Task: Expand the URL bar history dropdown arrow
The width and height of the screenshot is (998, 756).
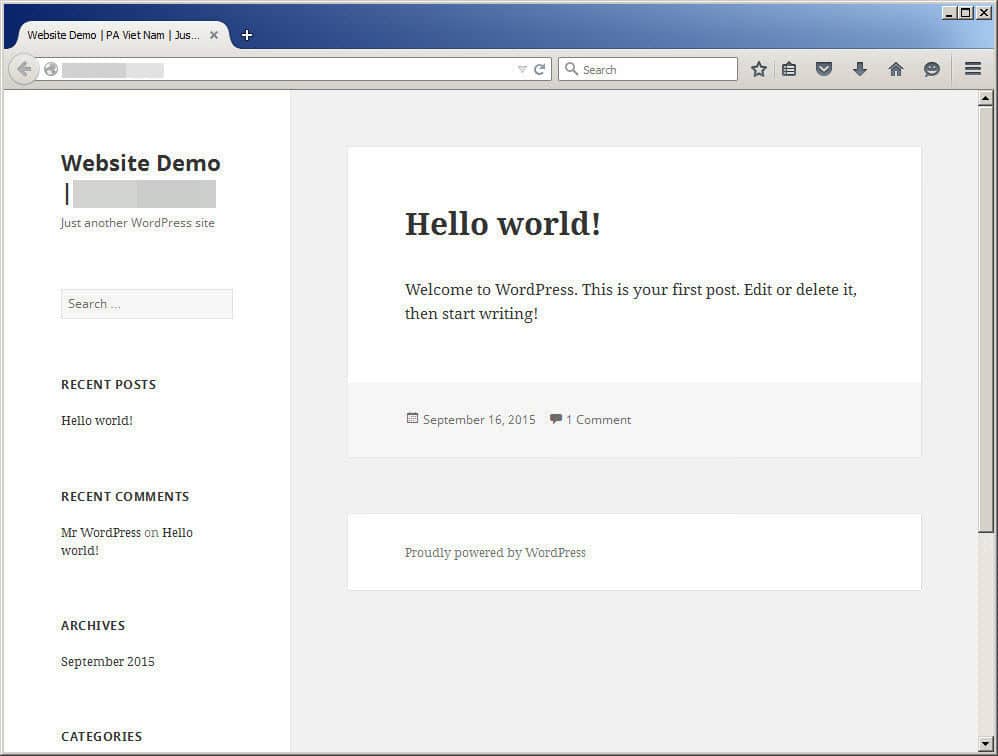Action: pos(522,69)
